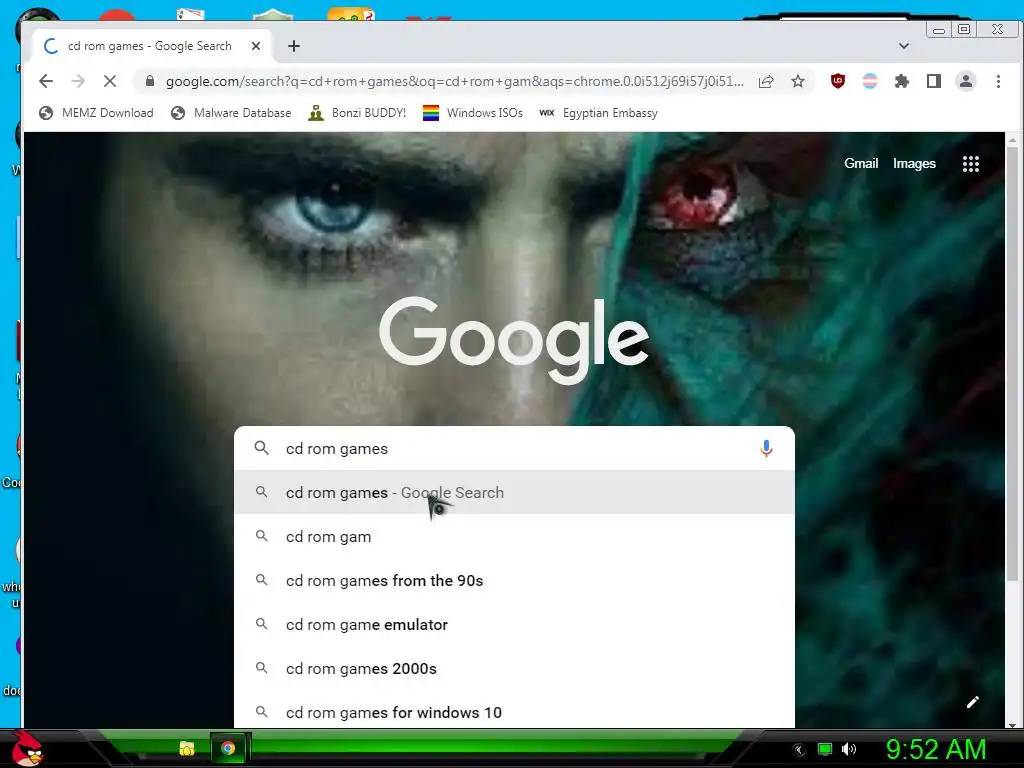Select suggestion cd rom games from the 90s
This screenshot has width=1024, height=768.
click(514, 581)
